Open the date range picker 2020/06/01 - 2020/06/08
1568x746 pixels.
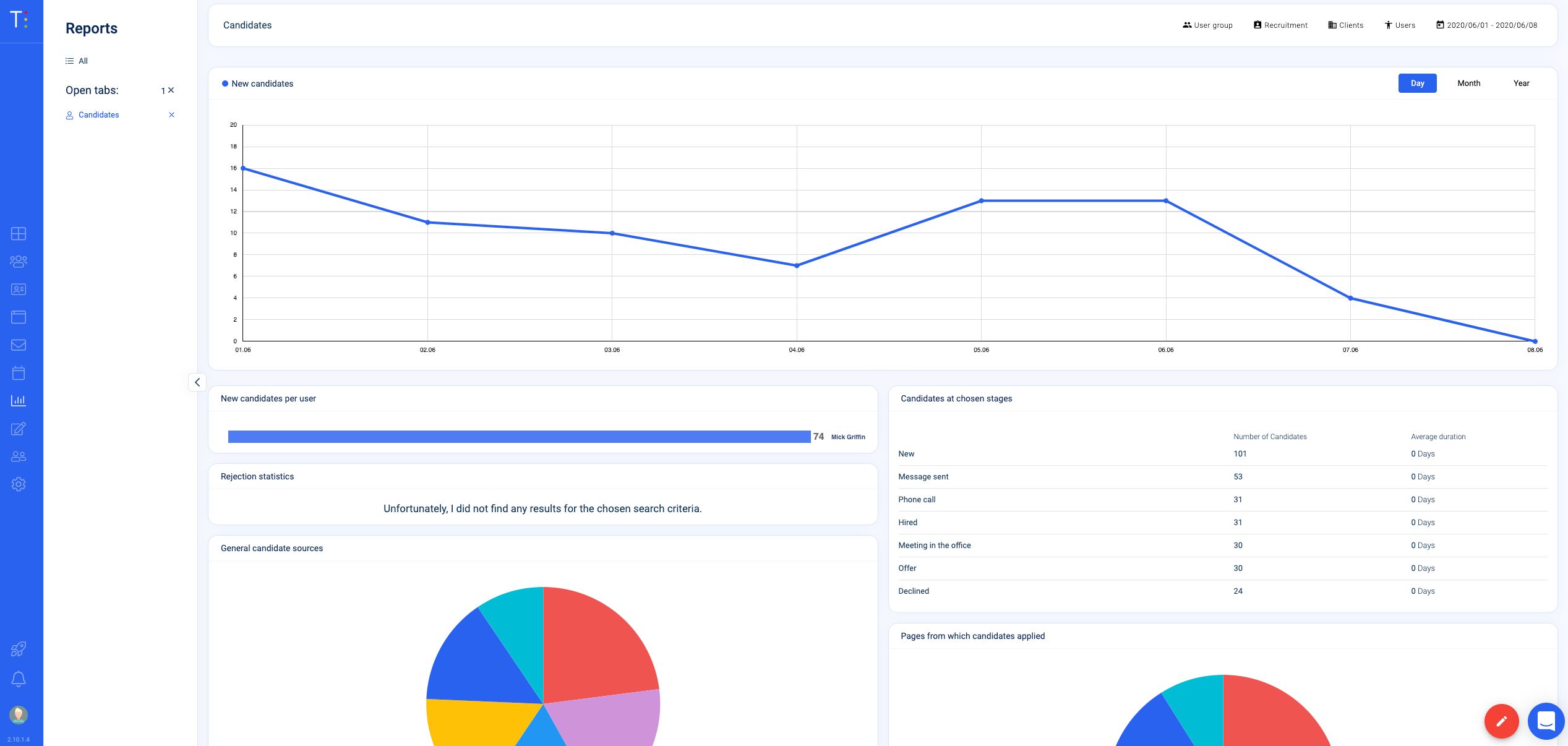pos(1486,25)
